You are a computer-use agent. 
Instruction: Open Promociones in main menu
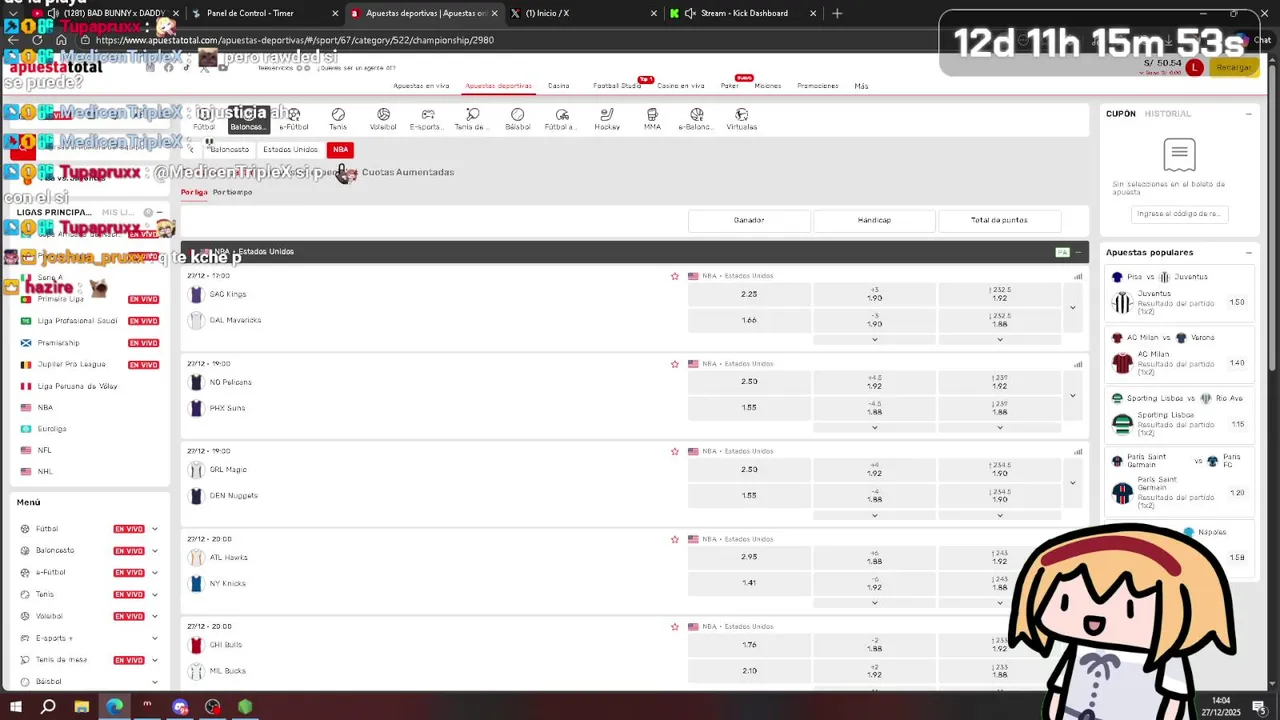[x=818, y=86]
